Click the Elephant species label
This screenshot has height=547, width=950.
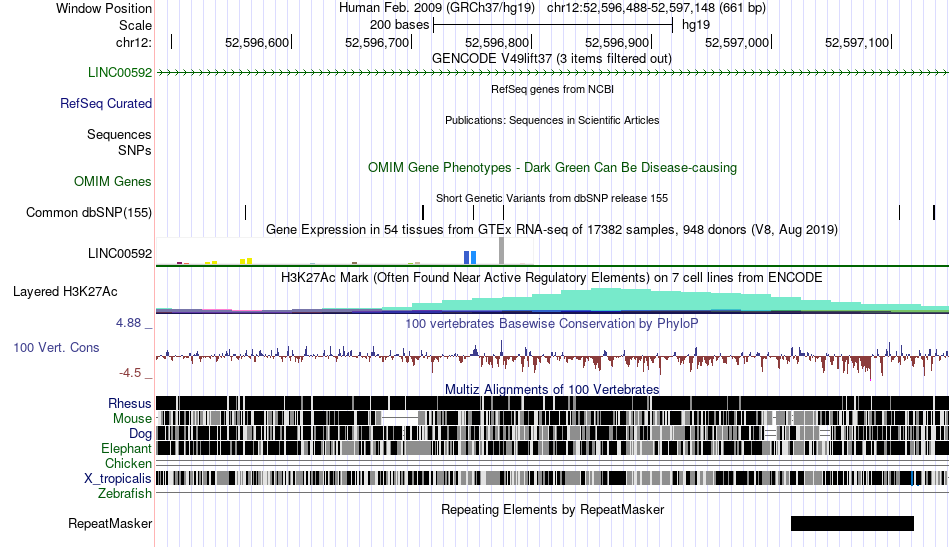[x=126, y=449]
